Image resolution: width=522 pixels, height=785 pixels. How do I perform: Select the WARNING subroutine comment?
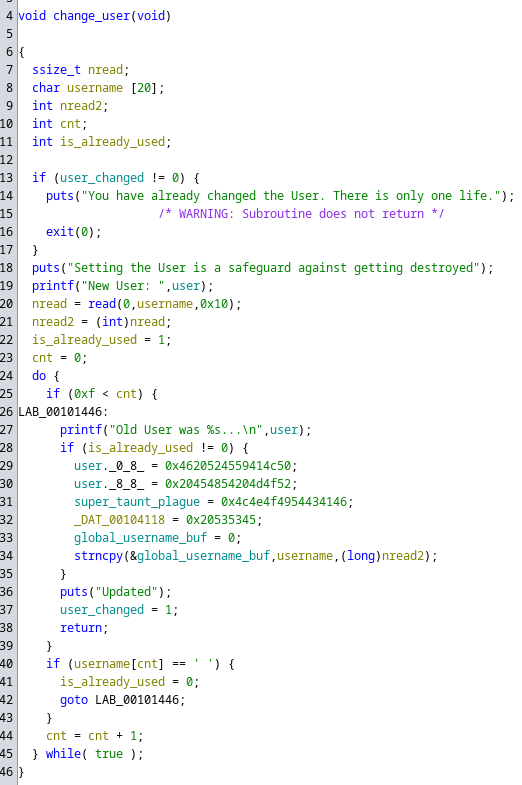click(x=302, y=214)
